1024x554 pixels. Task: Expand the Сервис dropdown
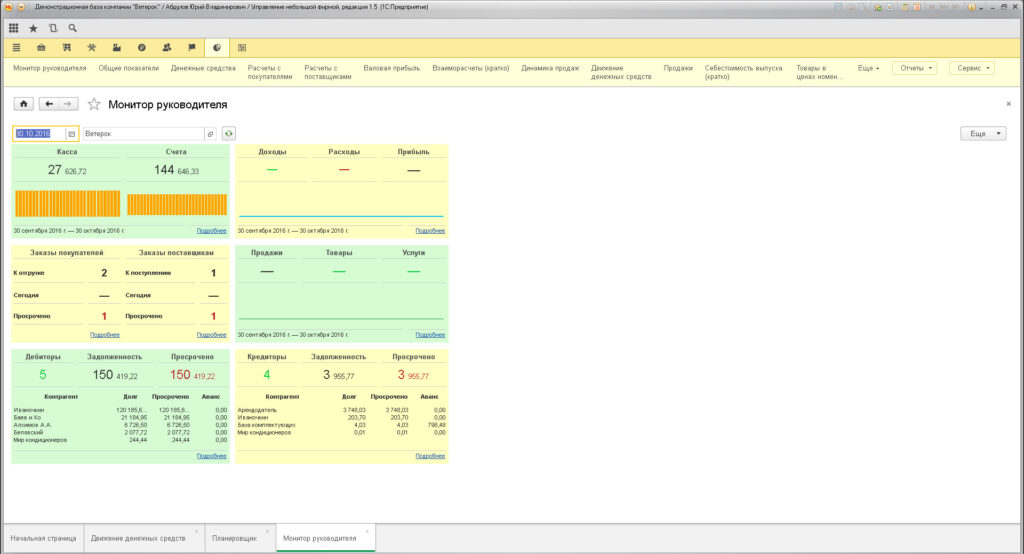[972, 68]
